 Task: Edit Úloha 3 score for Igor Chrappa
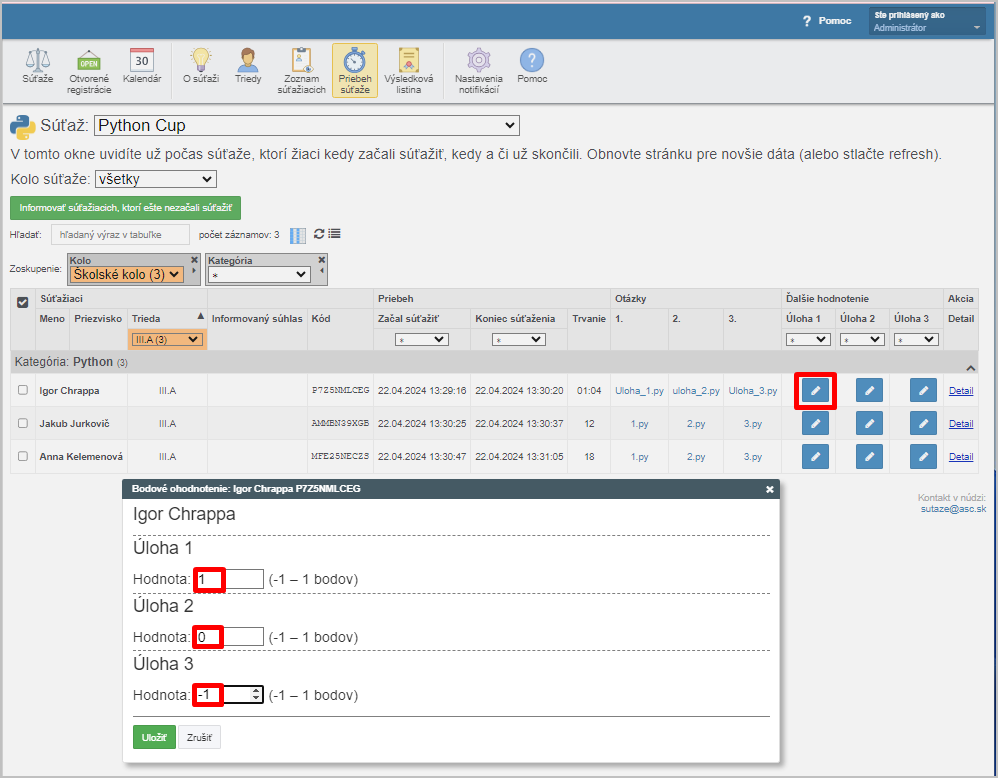(924, 390)
